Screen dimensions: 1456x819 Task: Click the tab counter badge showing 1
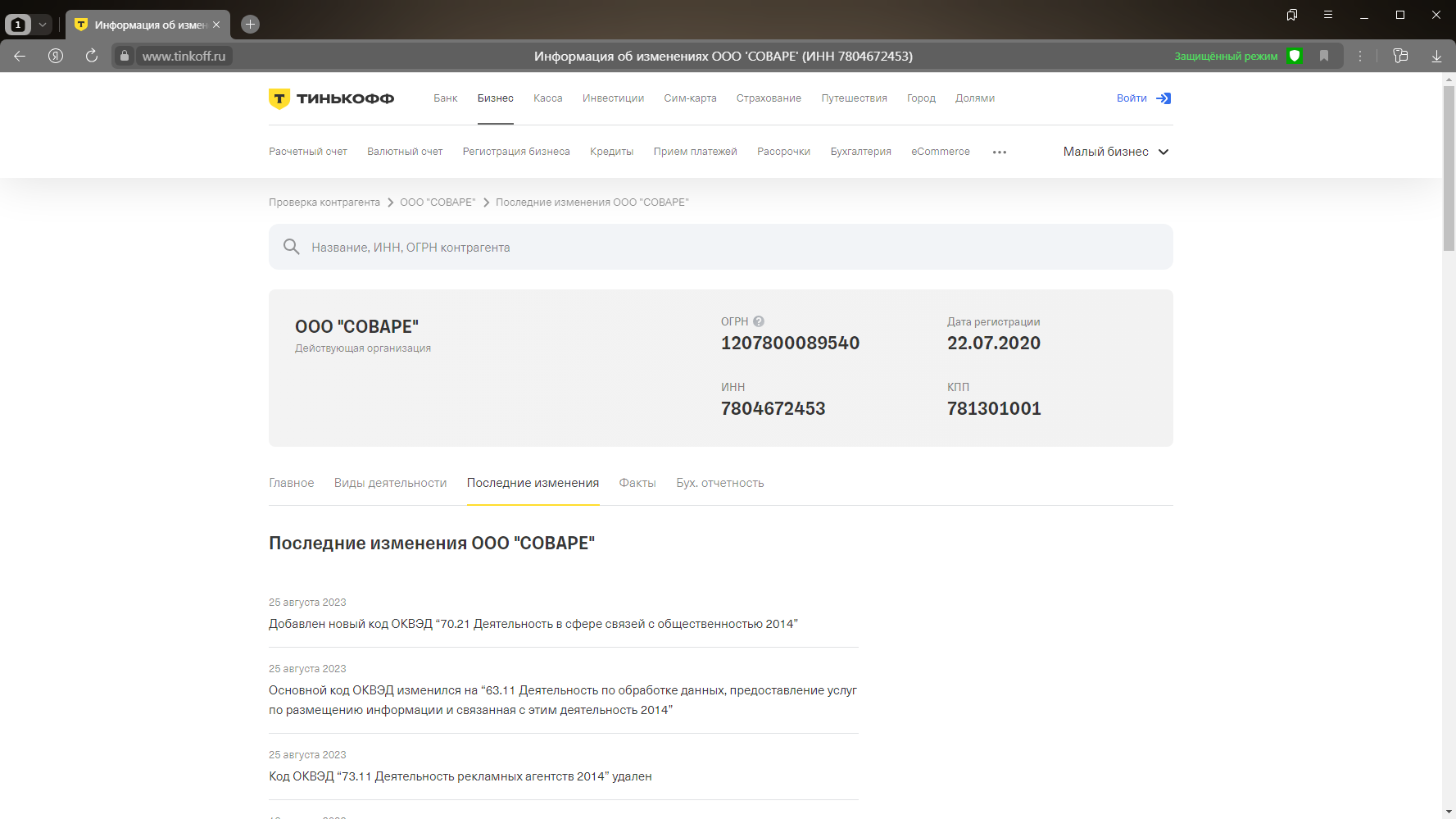(x=18, y=25)
